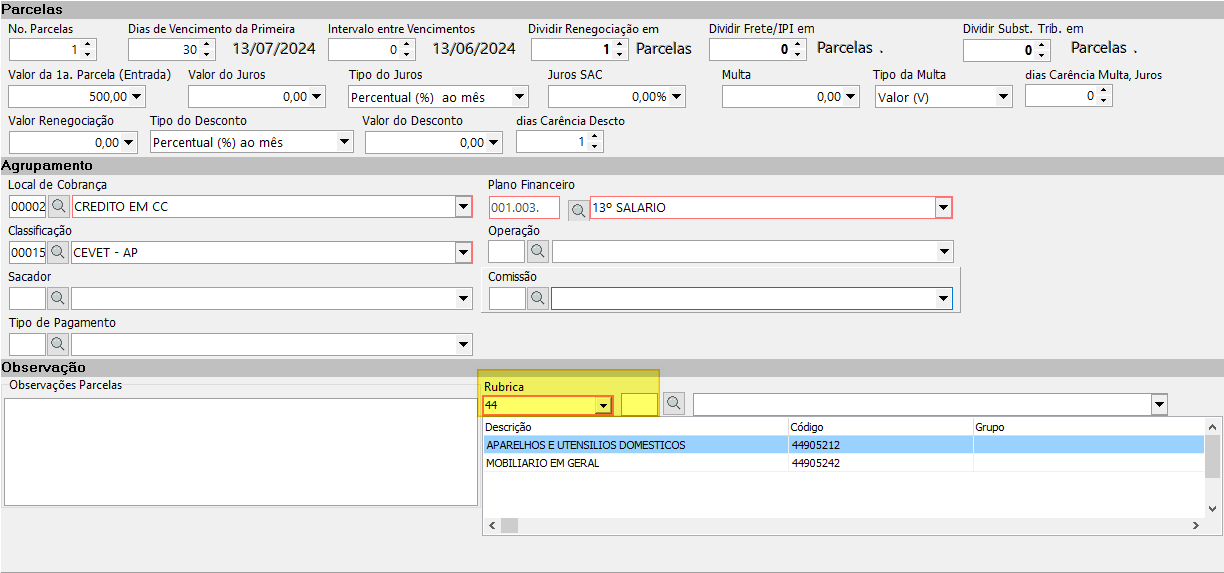Sort by Grupo column header
This screenshot has width=1224, height=573.
(x=1088, y=427)
